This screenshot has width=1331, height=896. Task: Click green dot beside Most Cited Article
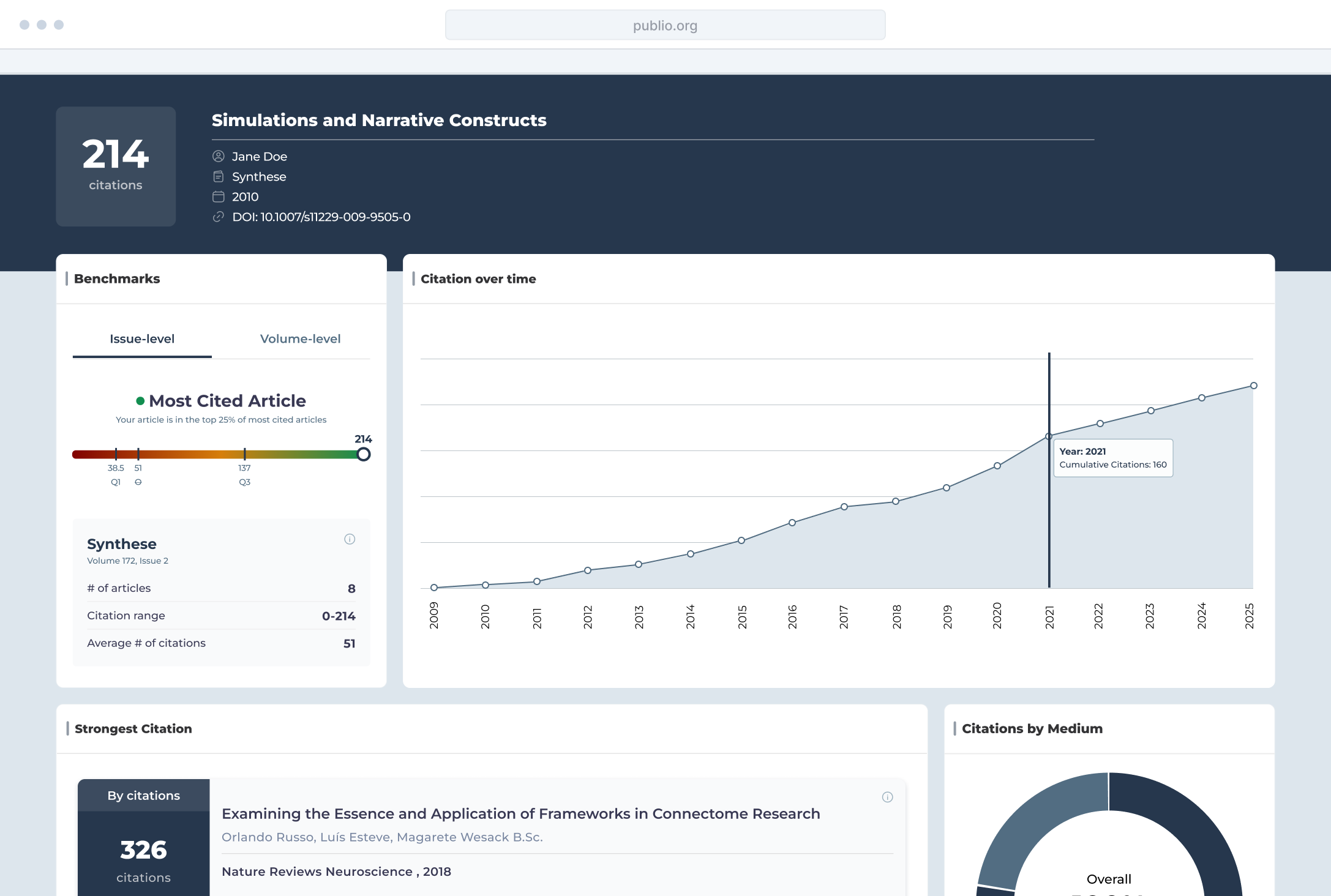click(140, 401)
